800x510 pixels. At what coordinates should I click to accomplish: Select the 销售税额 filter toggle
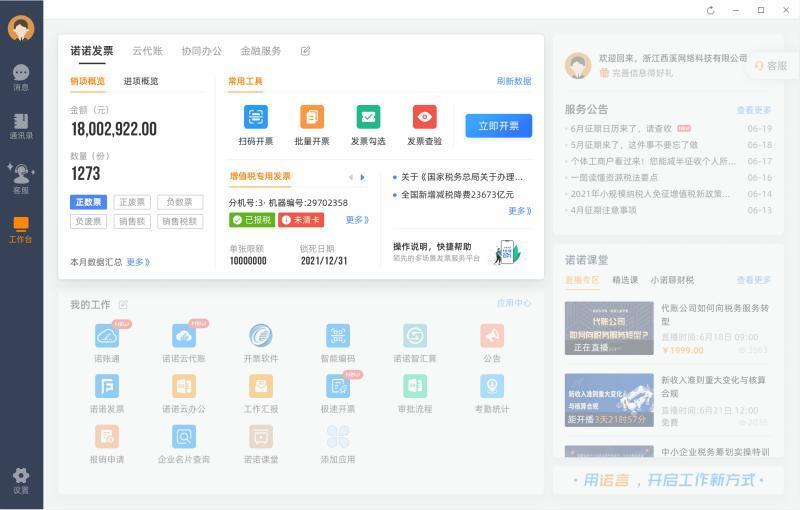coord(180,221)
